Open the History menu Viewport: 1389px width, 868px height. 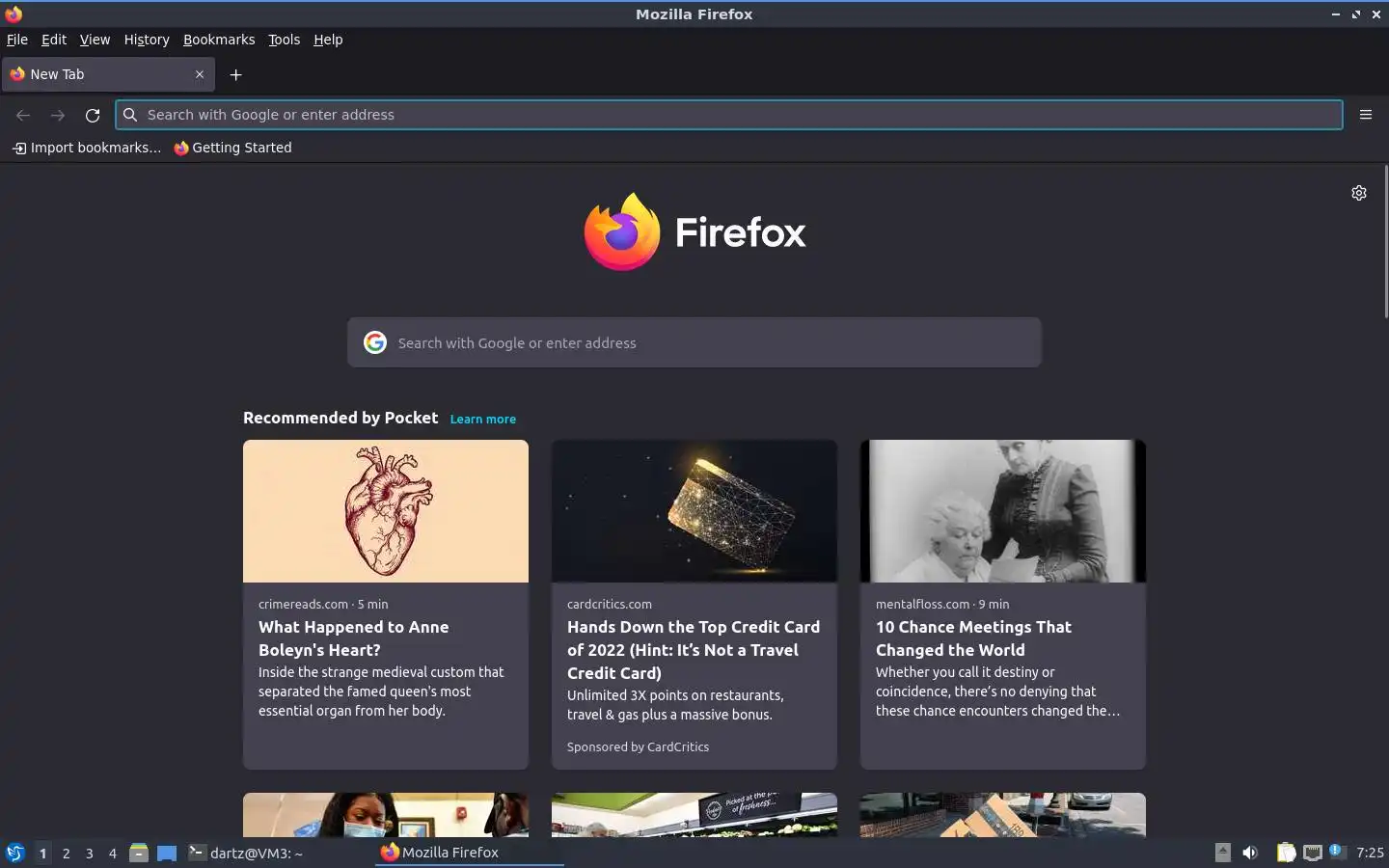click(x=147, y=40)
